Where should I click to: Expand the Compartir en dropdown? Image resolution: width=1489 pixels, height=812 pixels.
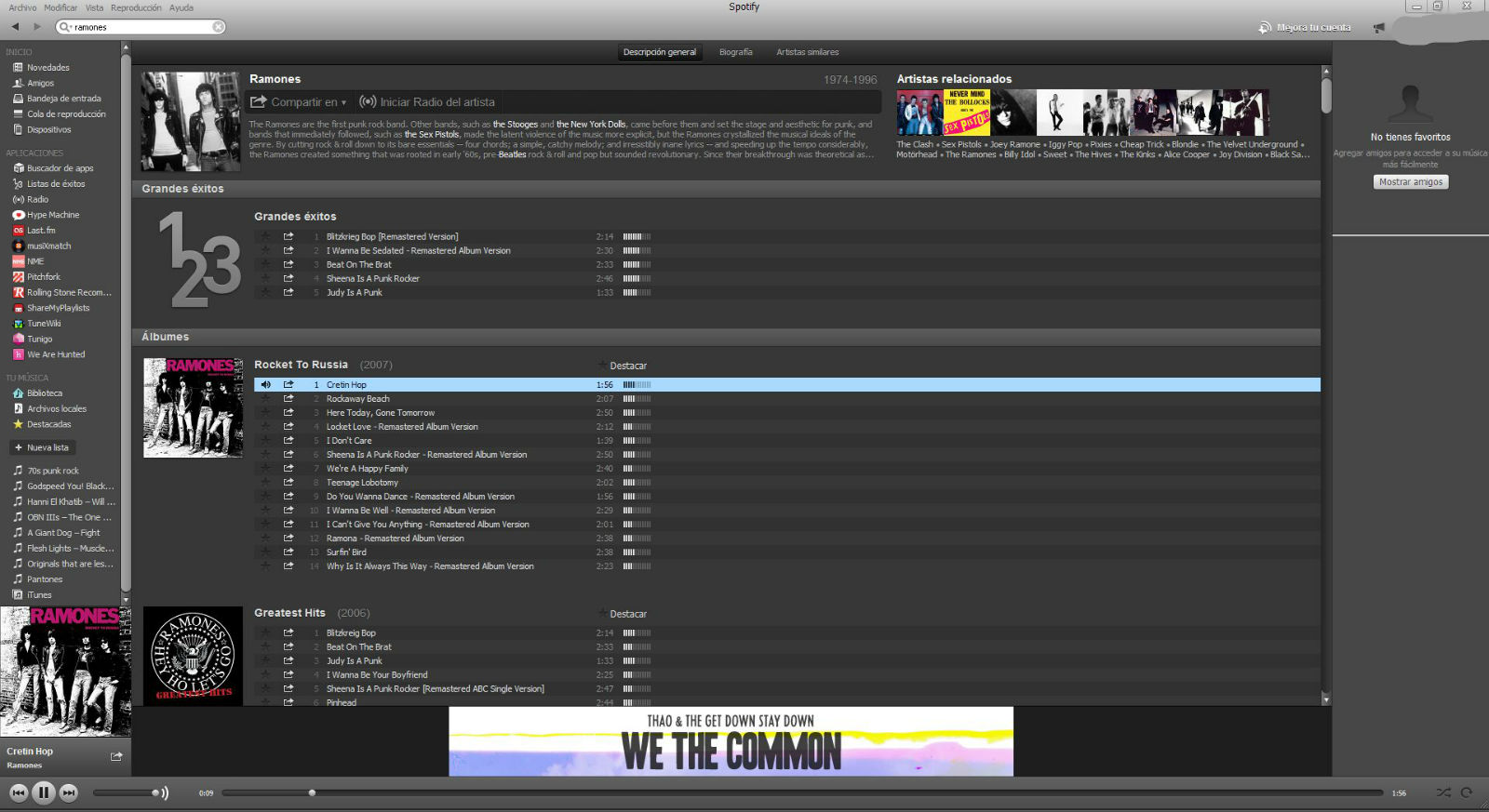tap(299, 102)
